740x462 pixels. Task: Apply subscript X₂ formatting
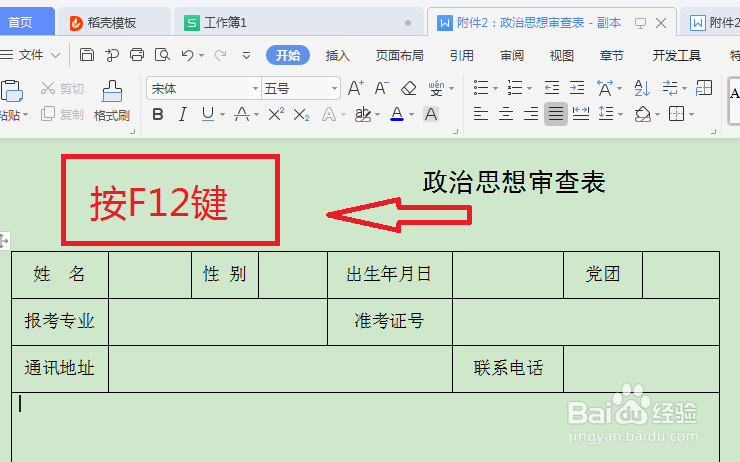click(x=301, y=114)
